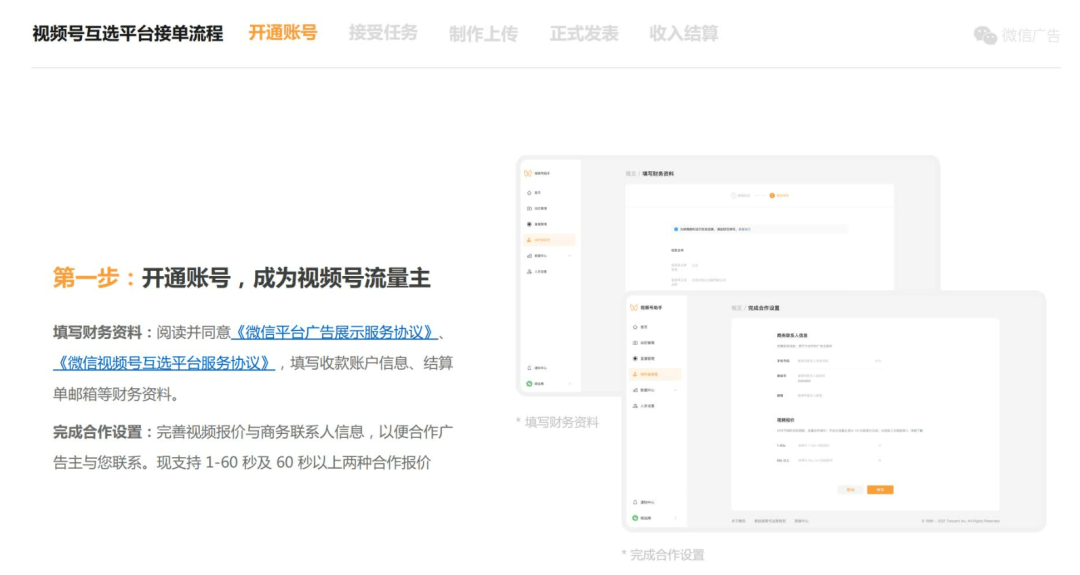
Task: Open the notification bell in the front sidebar
Action: point(635,501)
